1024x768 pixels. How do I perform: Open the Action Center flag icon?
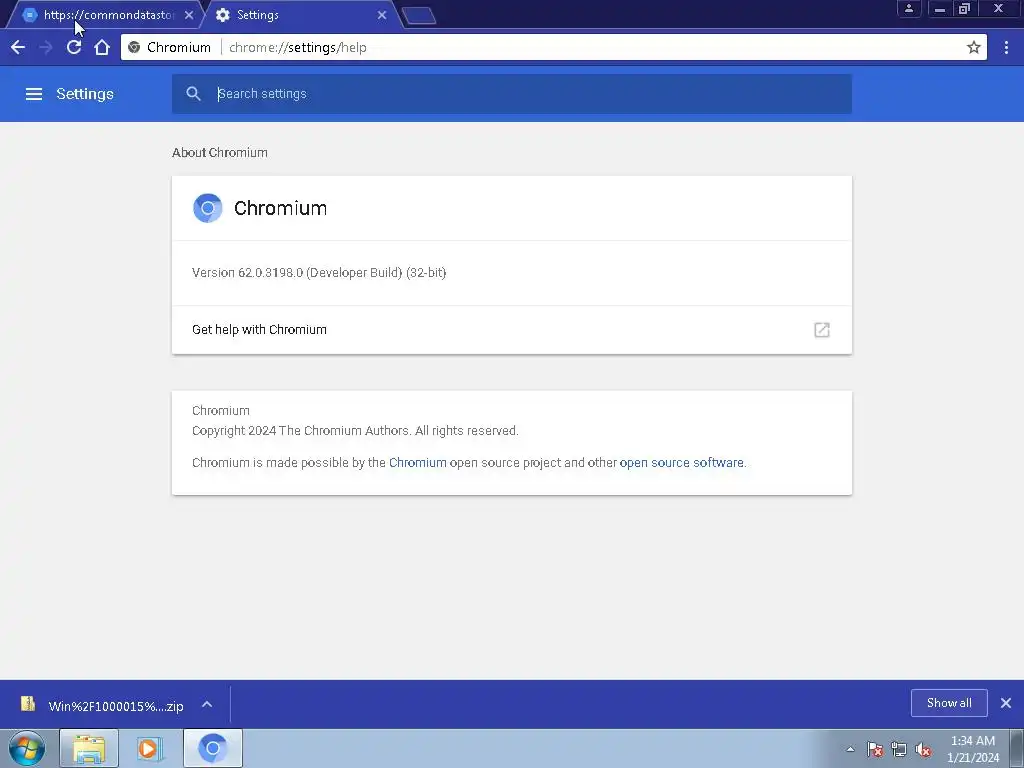click(875, 750)
